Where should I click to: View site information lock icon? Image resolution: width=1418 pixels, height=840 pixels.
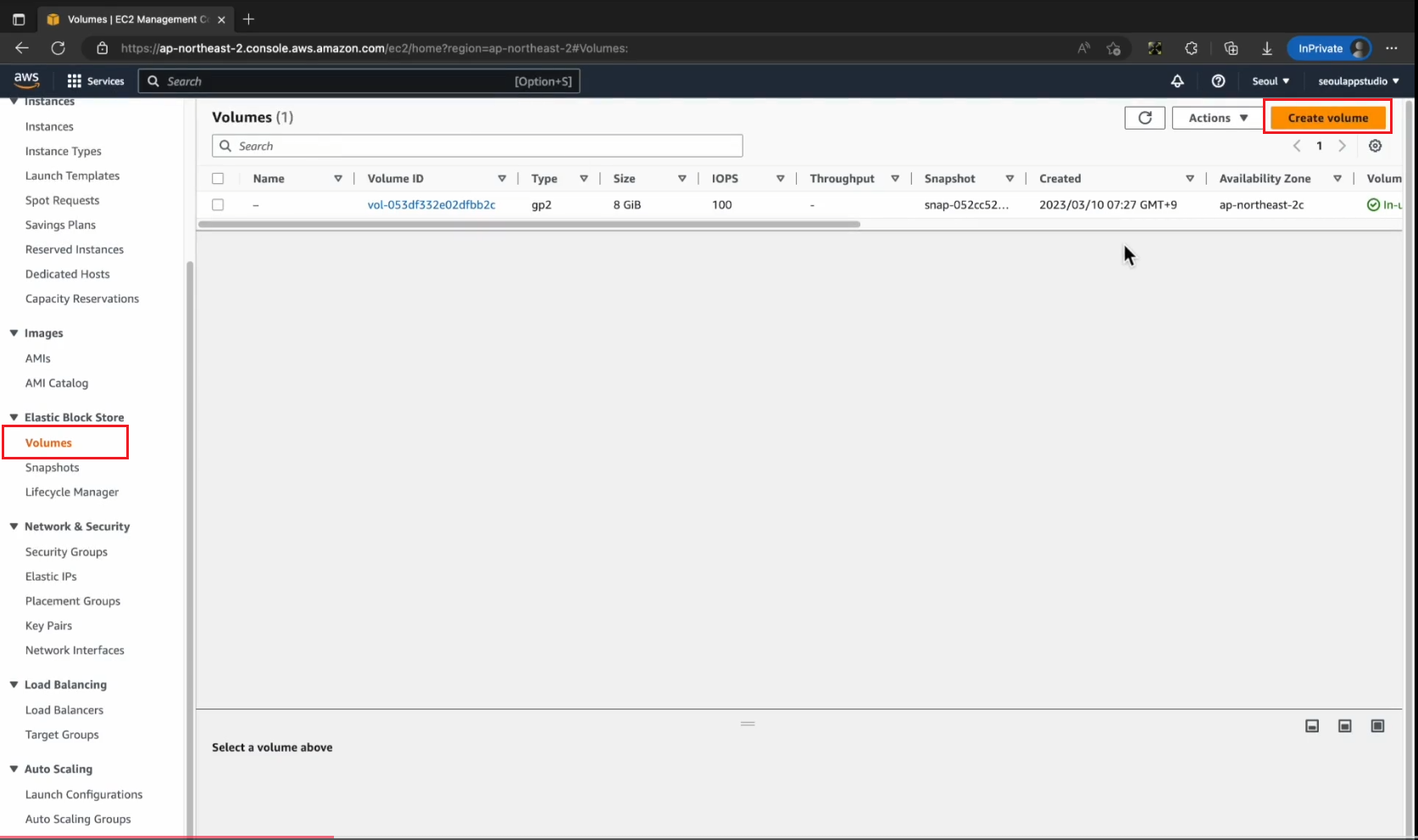[x=102, y=48]
